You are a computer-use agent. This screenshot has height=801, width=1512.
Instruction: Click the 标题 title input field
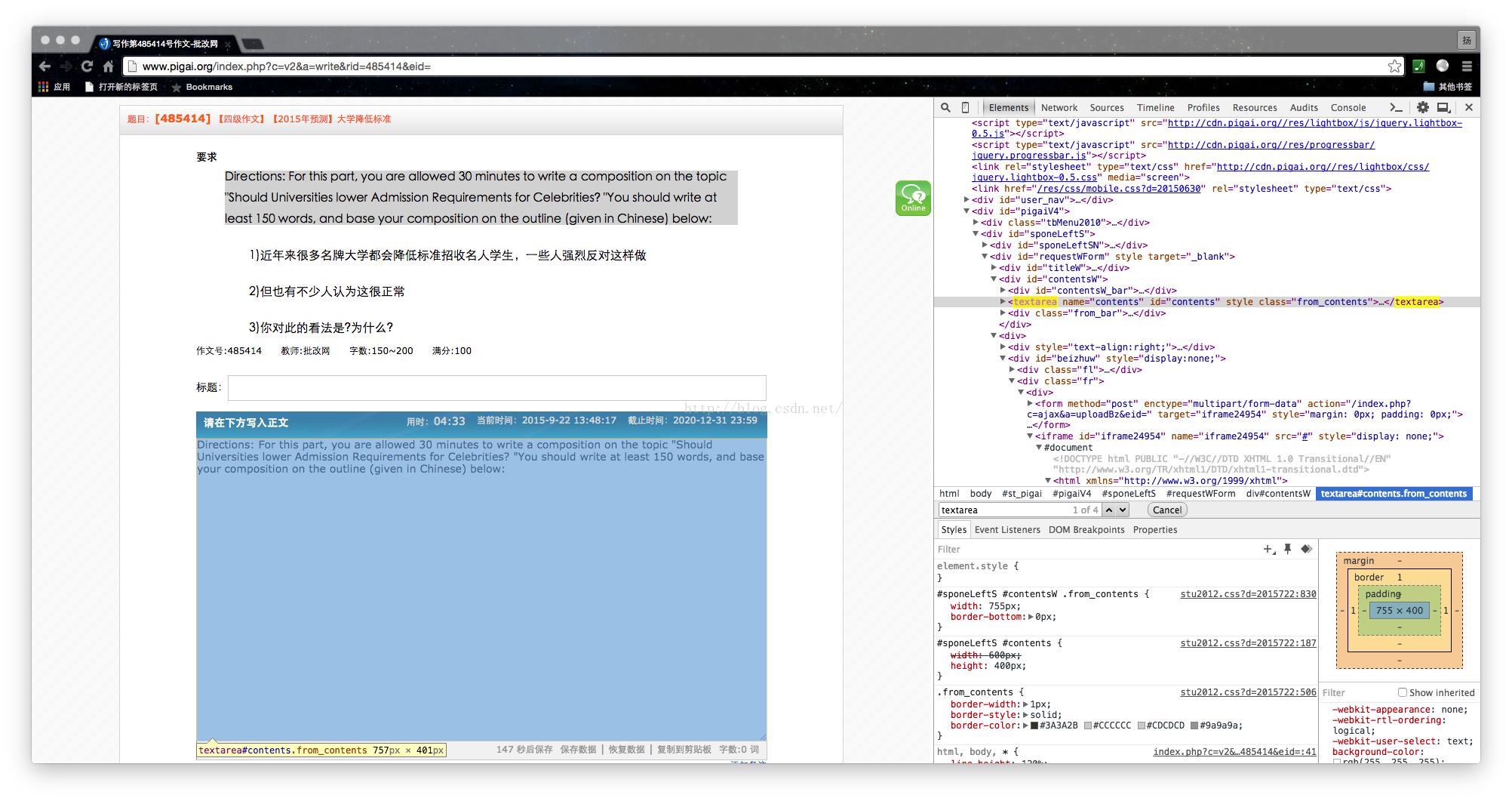pos(496,388)
